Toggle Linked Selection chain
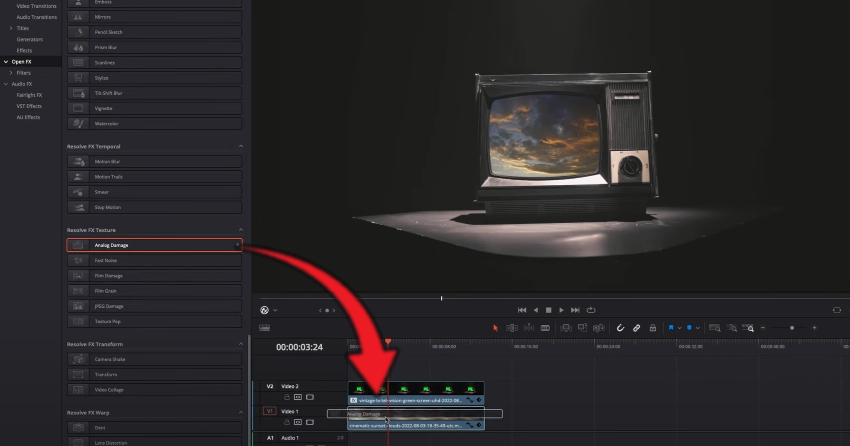 tap(636, 328)
